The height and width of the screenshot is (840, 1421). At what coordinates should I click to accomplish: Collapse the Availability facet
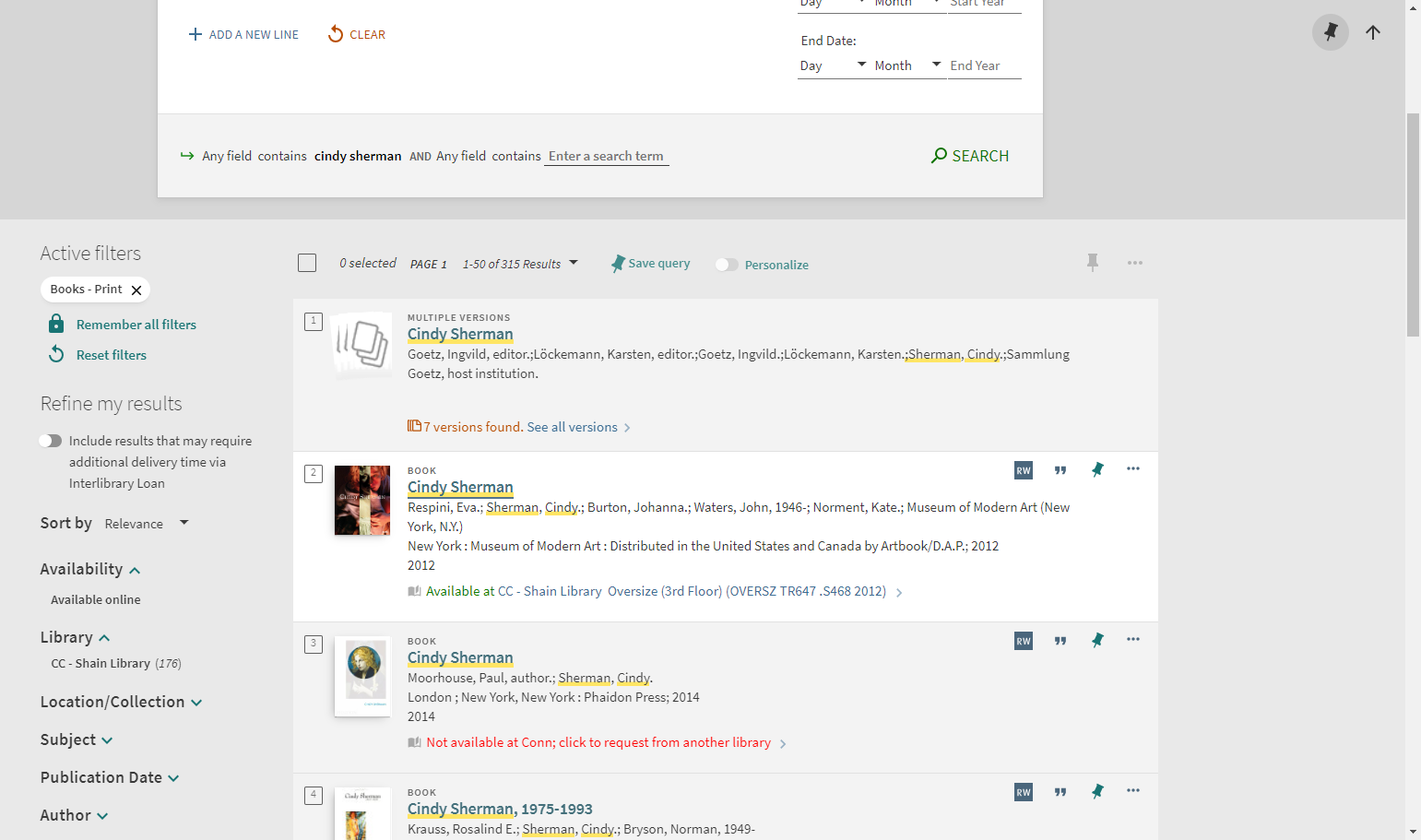coord(90,570)
